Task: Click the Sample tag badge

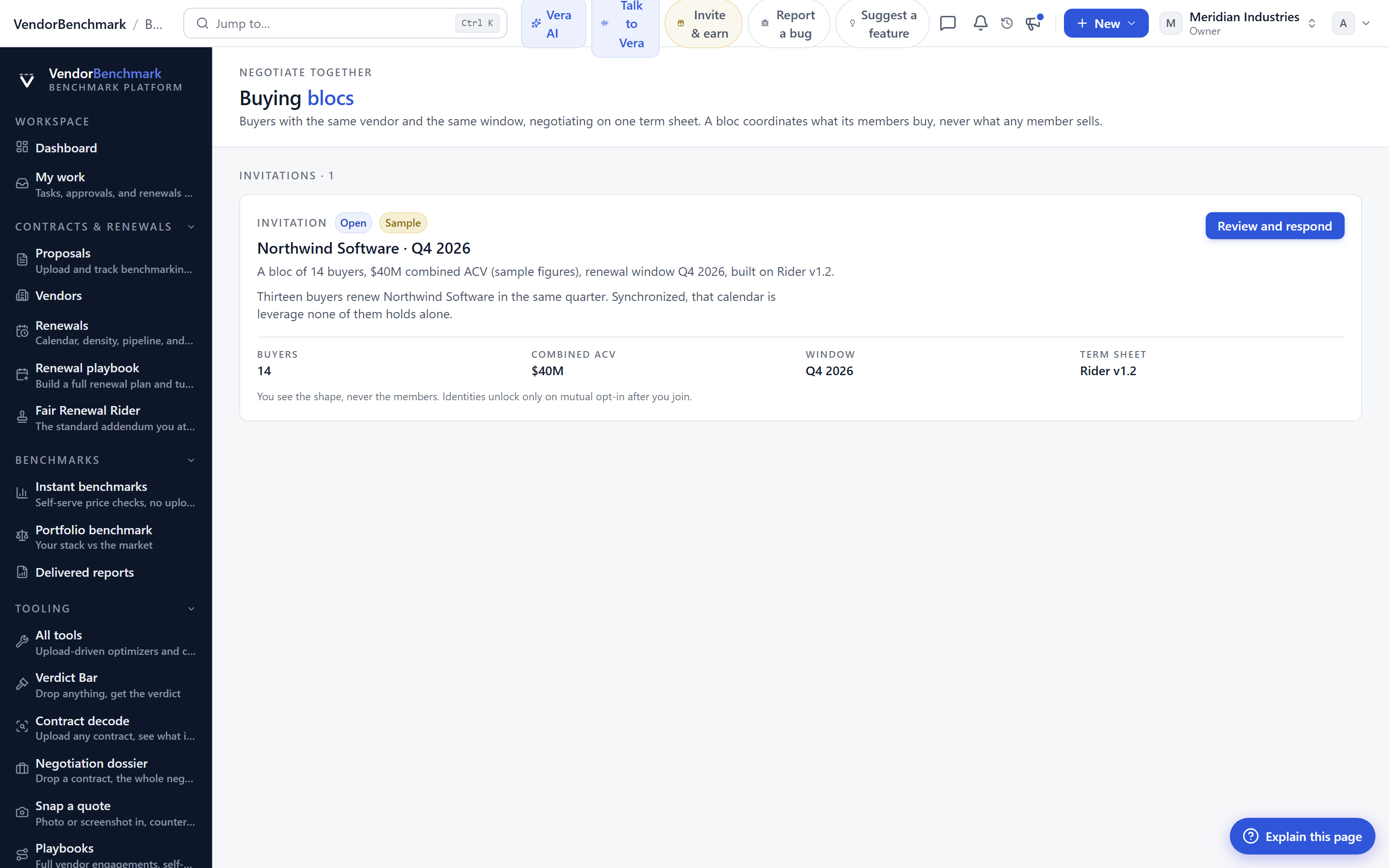Action: (x=402, y=223)
